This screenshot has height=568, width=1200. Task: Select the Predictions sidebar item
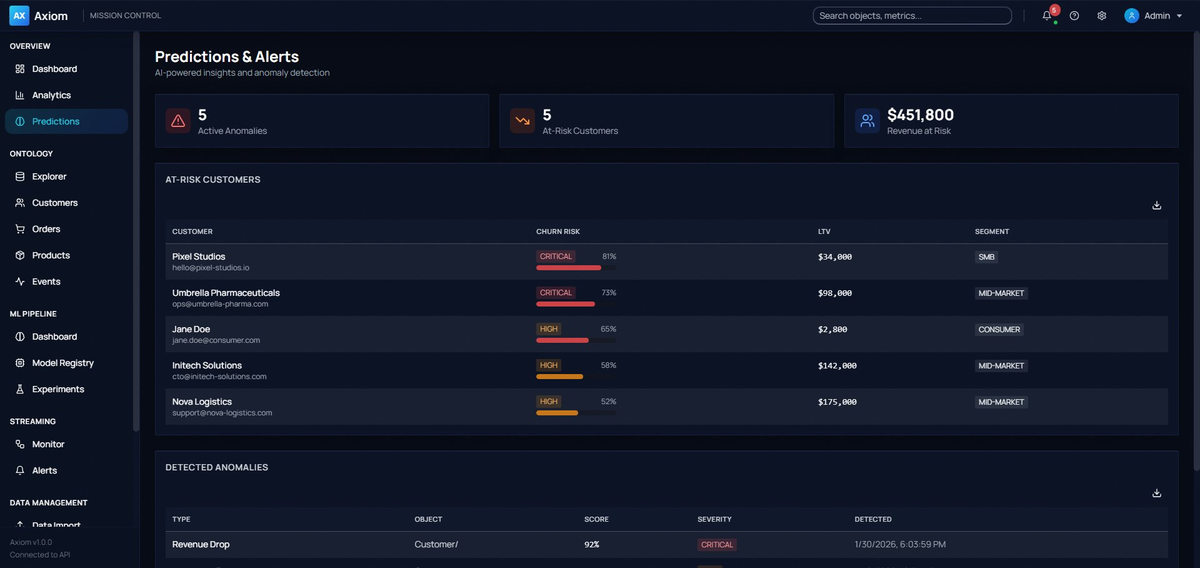[x=66, y=121]
